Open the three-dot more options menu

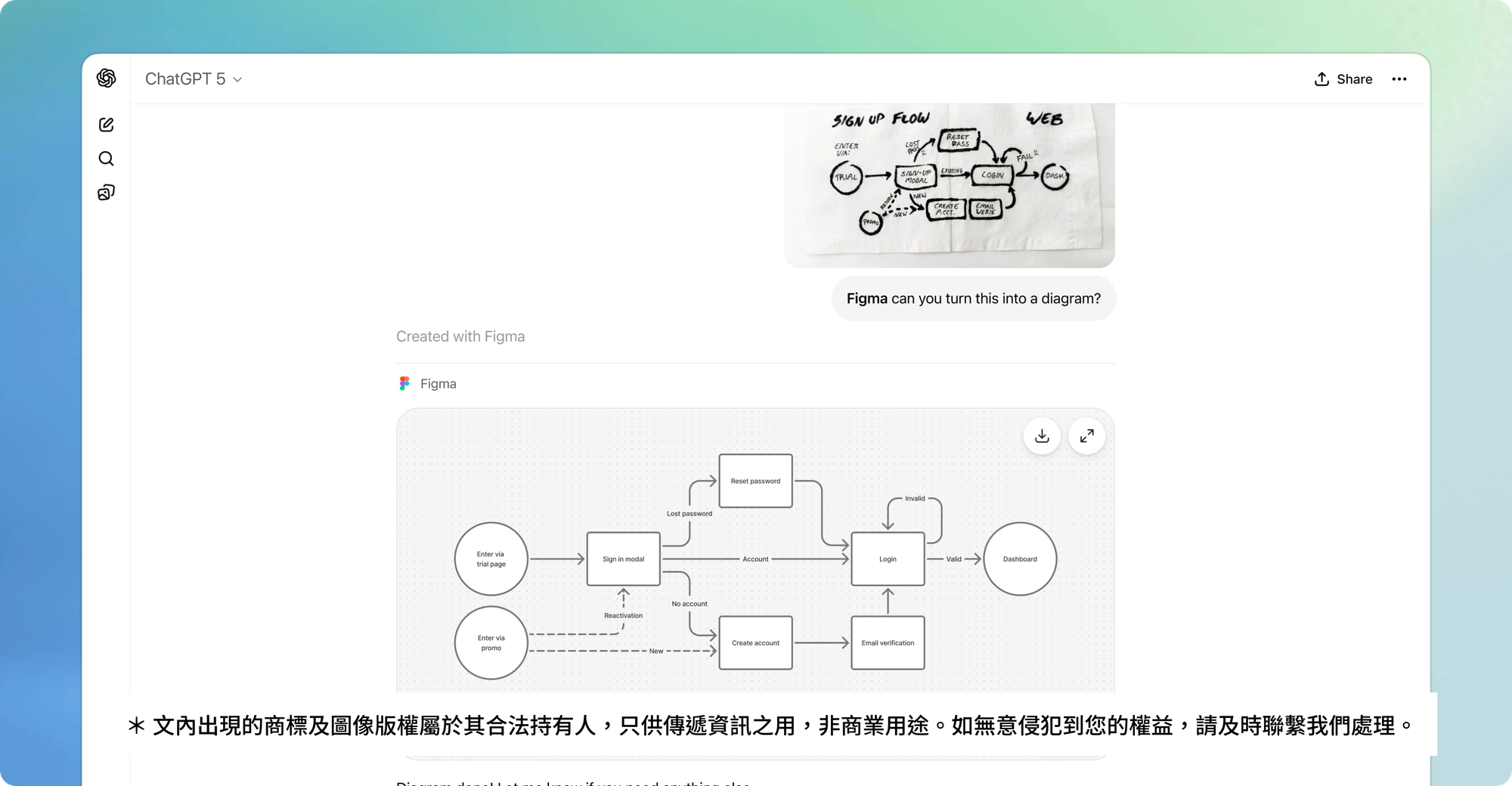coord(1399,79)
